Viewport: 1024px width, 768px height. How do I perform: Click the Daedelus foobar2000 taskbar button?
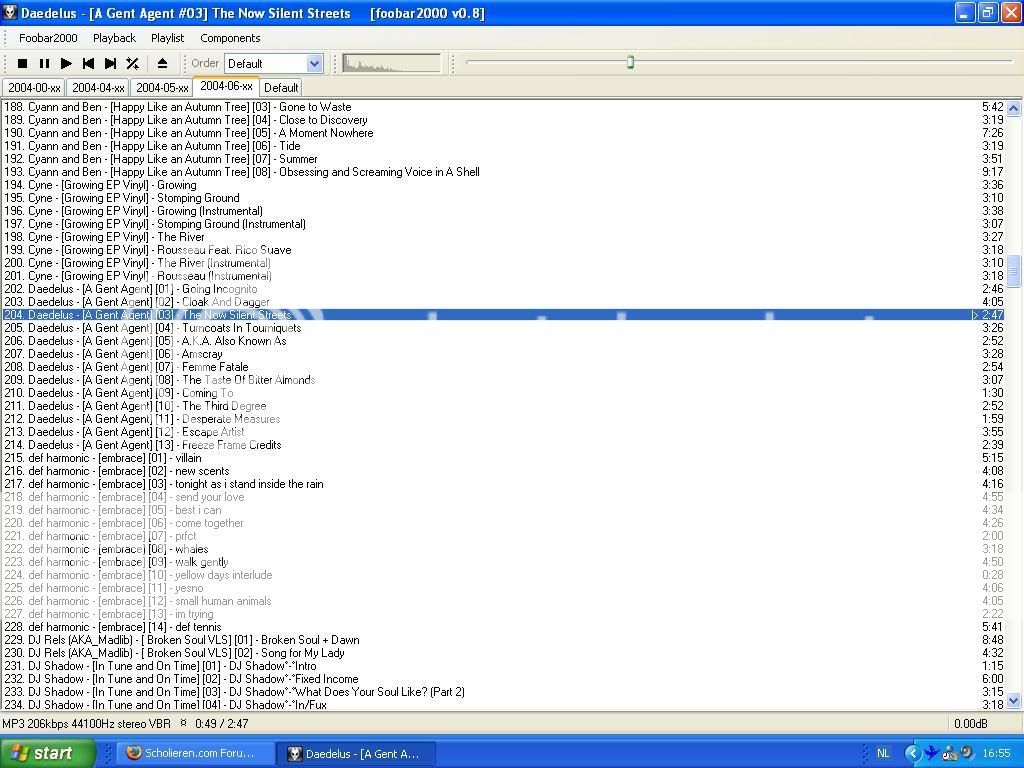(x=358, y=754)
